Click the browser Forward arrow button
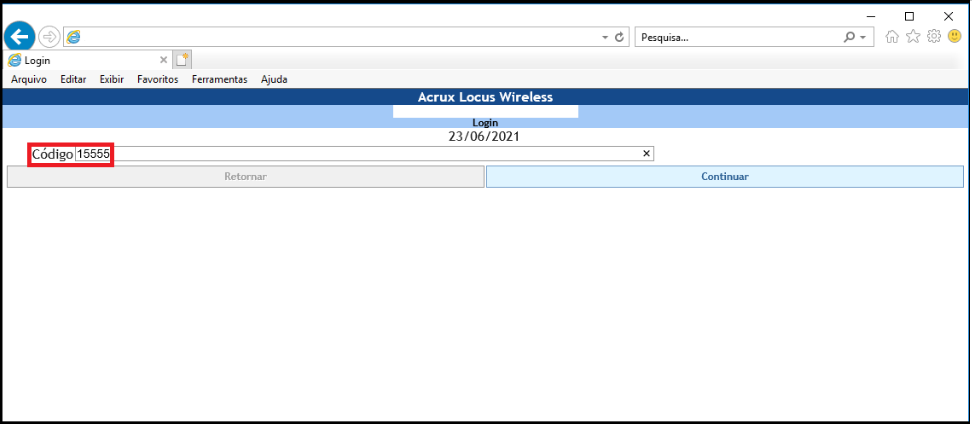Screen dimensions: 972x424 click(x=49, y=37)
